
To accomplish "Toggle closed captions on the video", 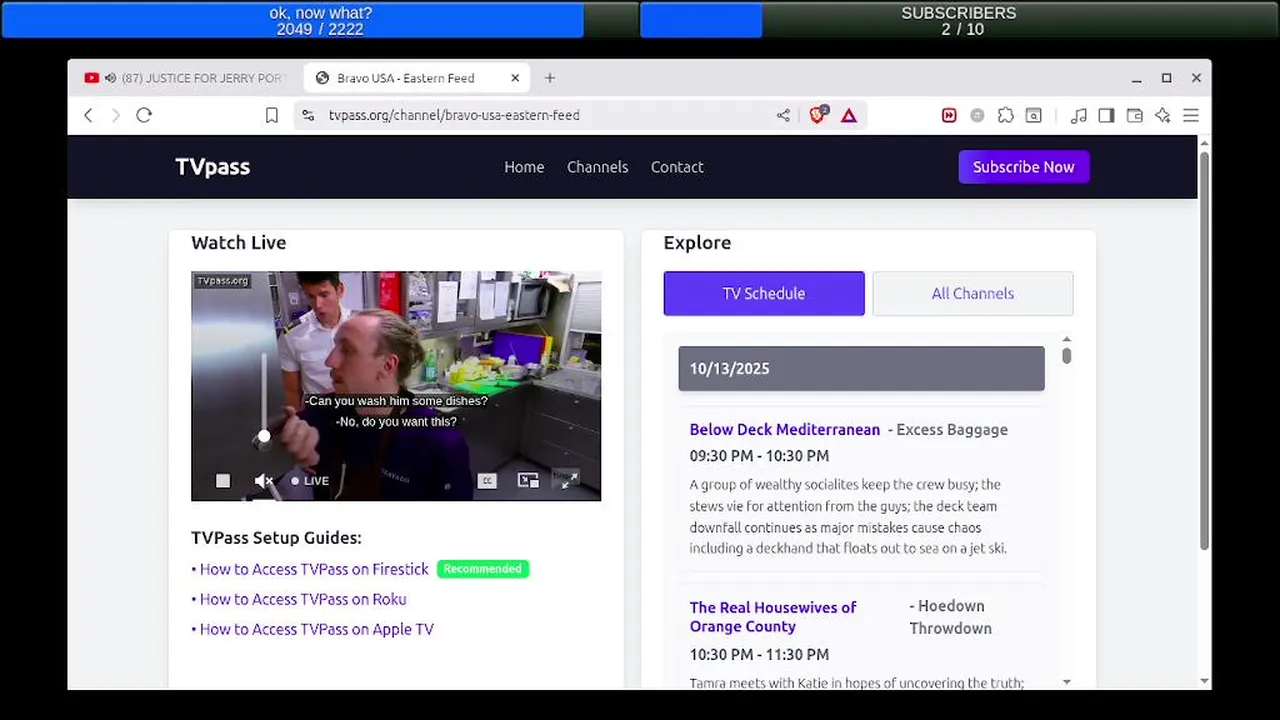I will (487, 481).
